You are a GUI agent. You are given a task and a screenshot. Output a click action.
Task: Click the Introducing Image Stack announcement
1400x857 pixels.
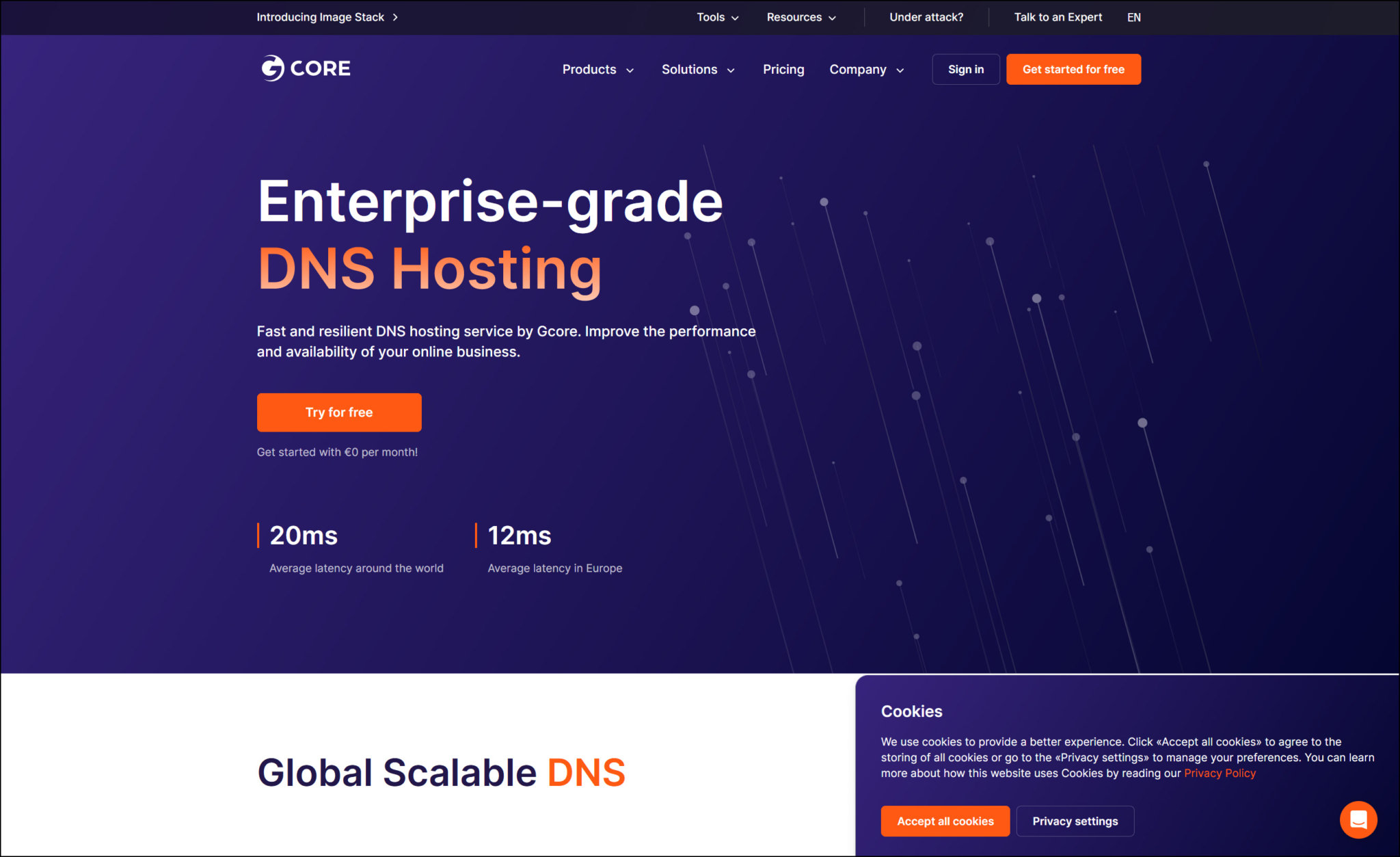tap(320, 17)
